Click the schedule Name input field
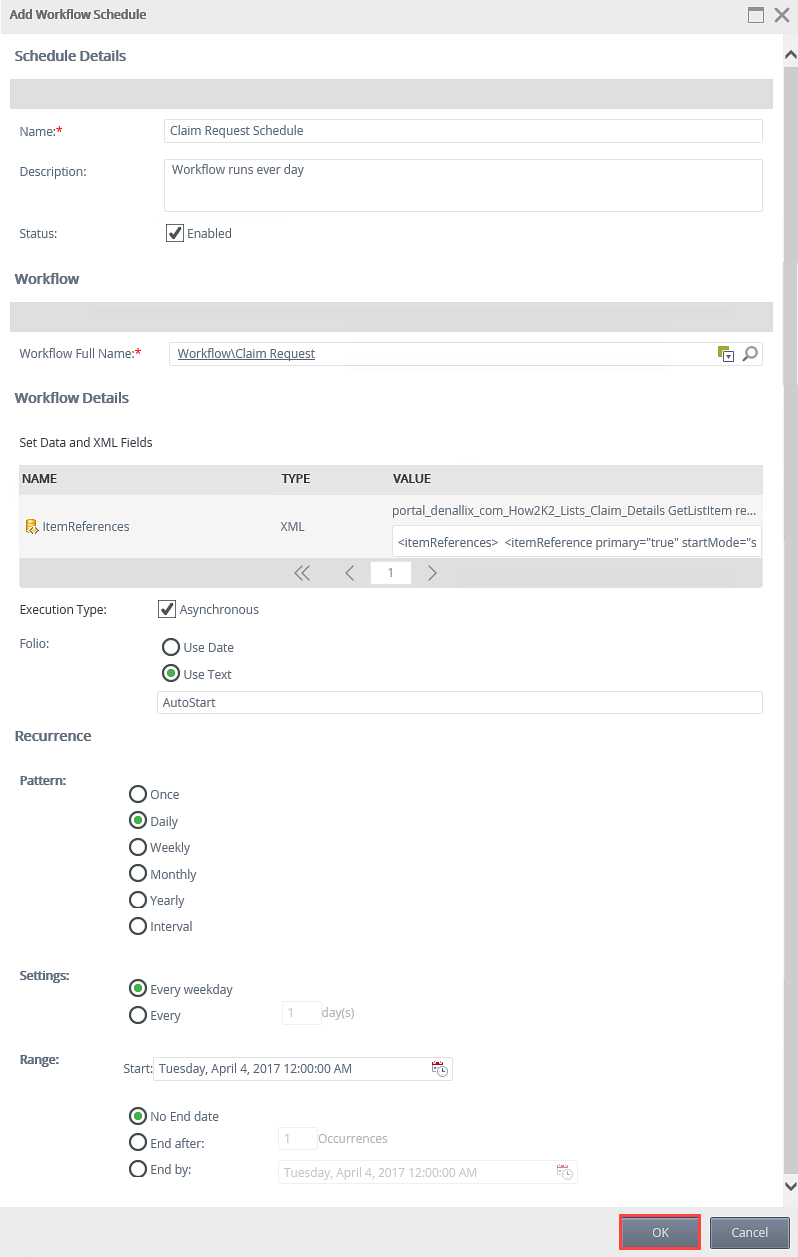798x1257 pixels. tap(462, 131)
